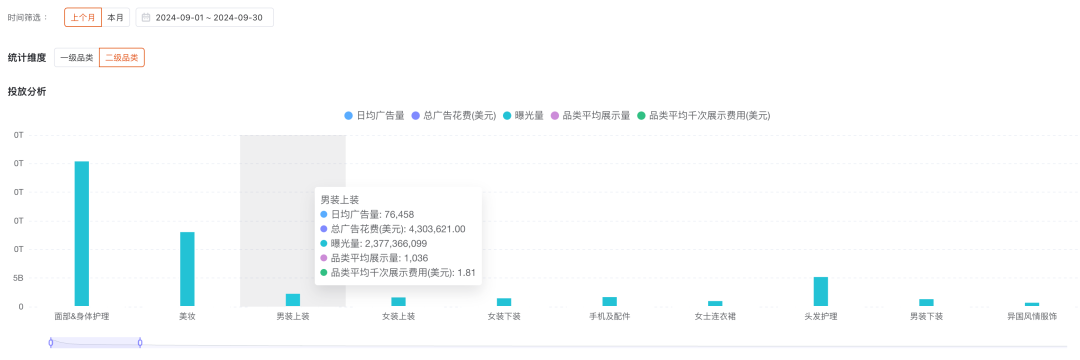
Task: Click the 男装上装 bar in chart
Action: pos(293,299)
